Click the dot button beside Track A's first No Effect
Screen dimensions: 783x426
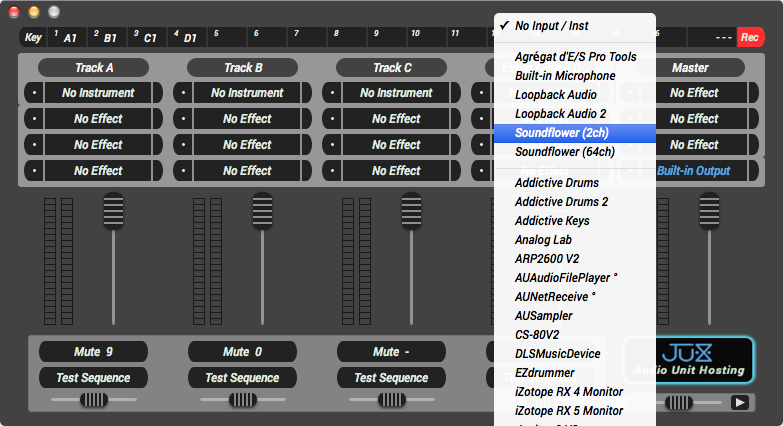click(x=34, y=119)
